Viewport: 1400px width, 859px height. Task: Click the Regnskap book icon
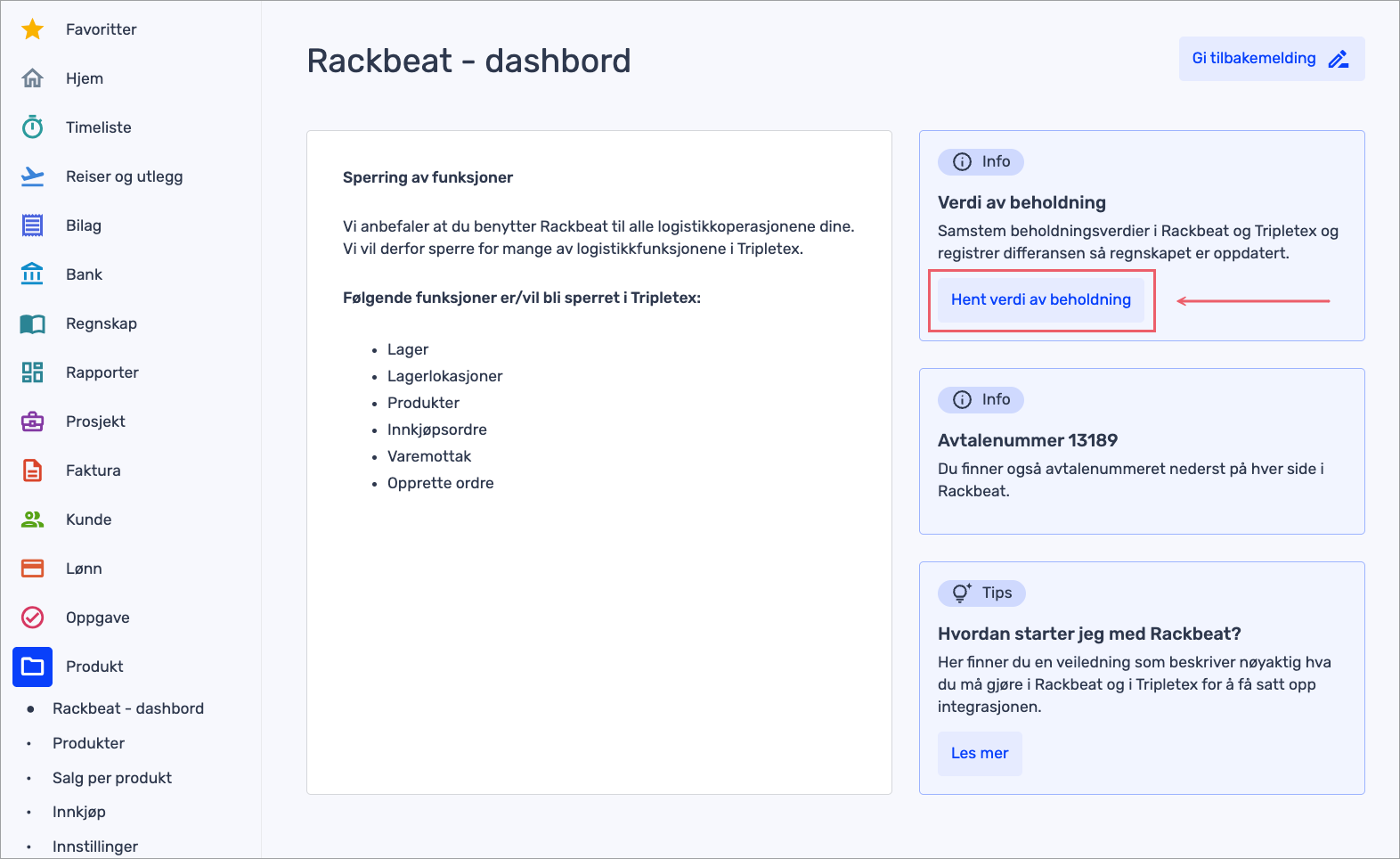(33, 323)
